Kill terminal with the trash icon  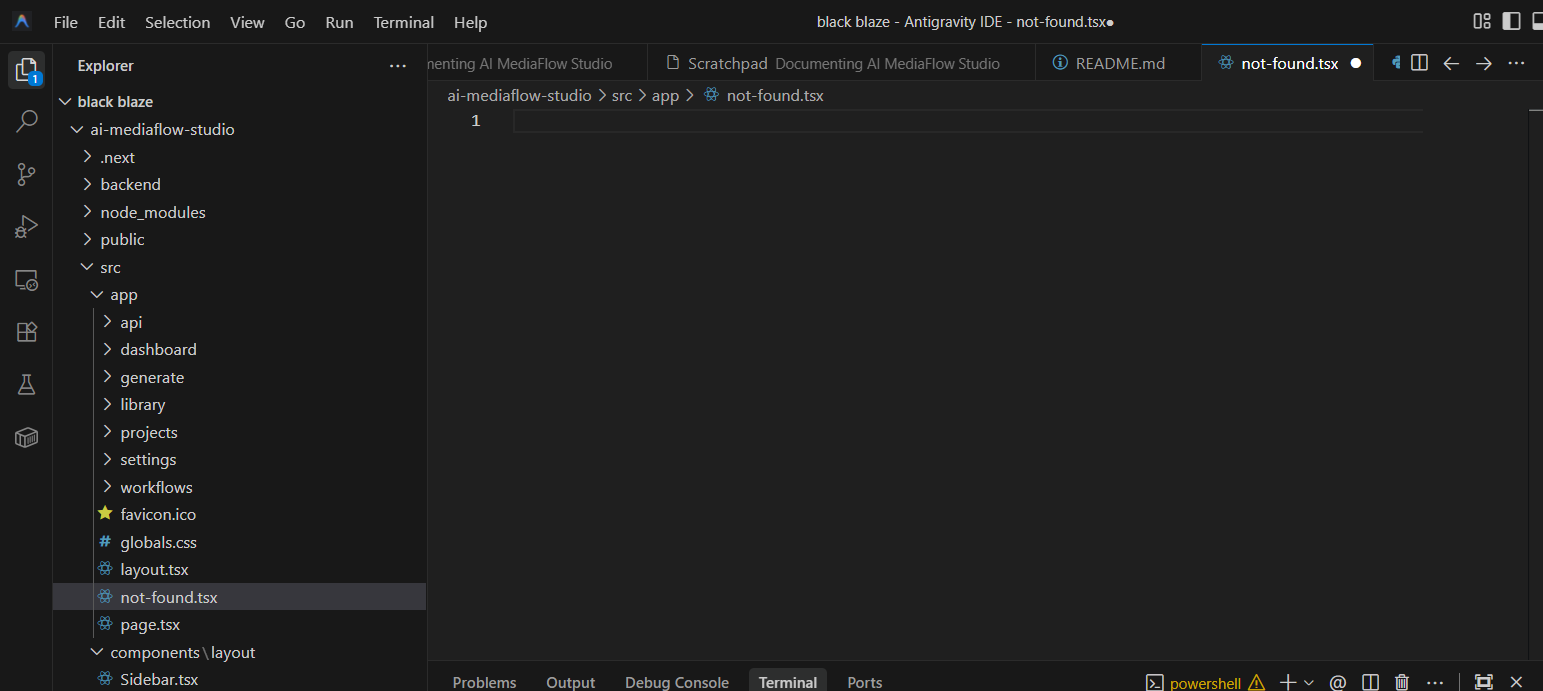point(1402,682)
